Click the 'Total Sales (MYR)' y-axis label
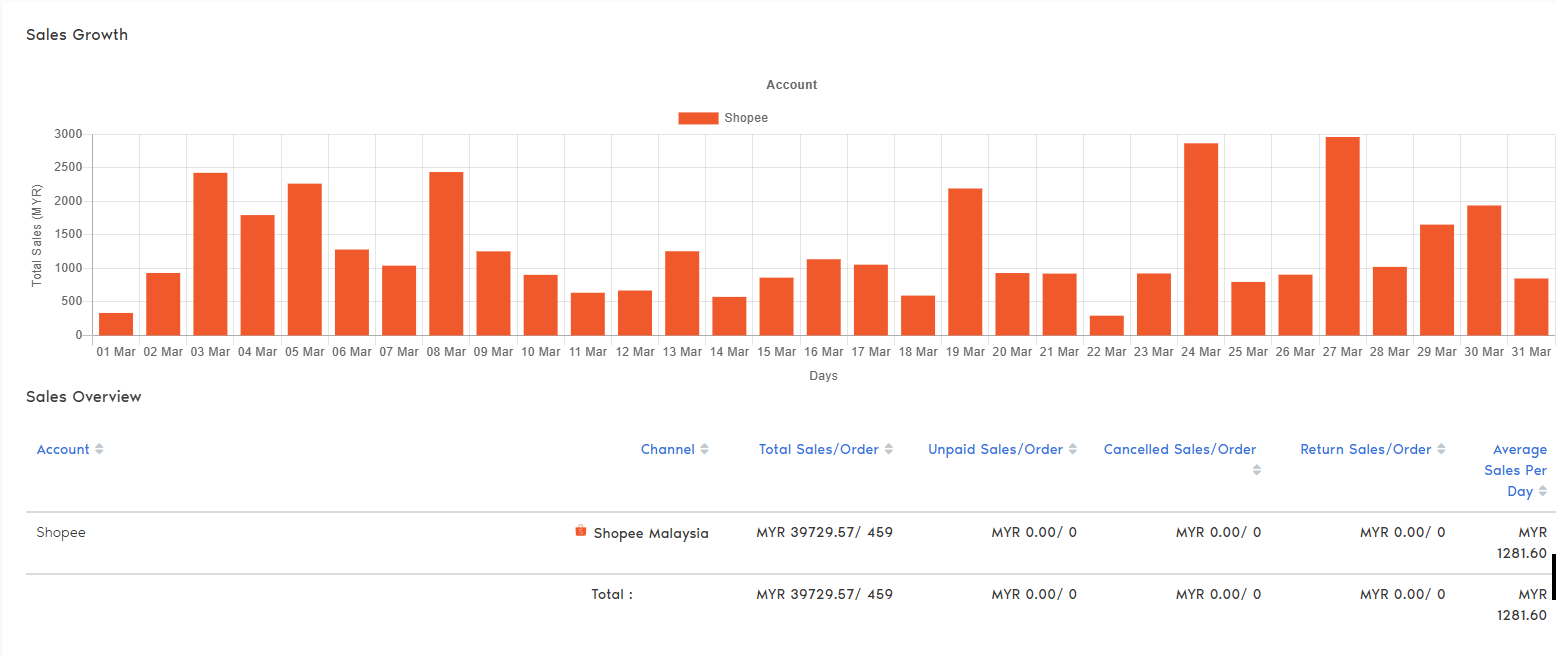This screenshot has width=1556, height=656. pos(37,235)
